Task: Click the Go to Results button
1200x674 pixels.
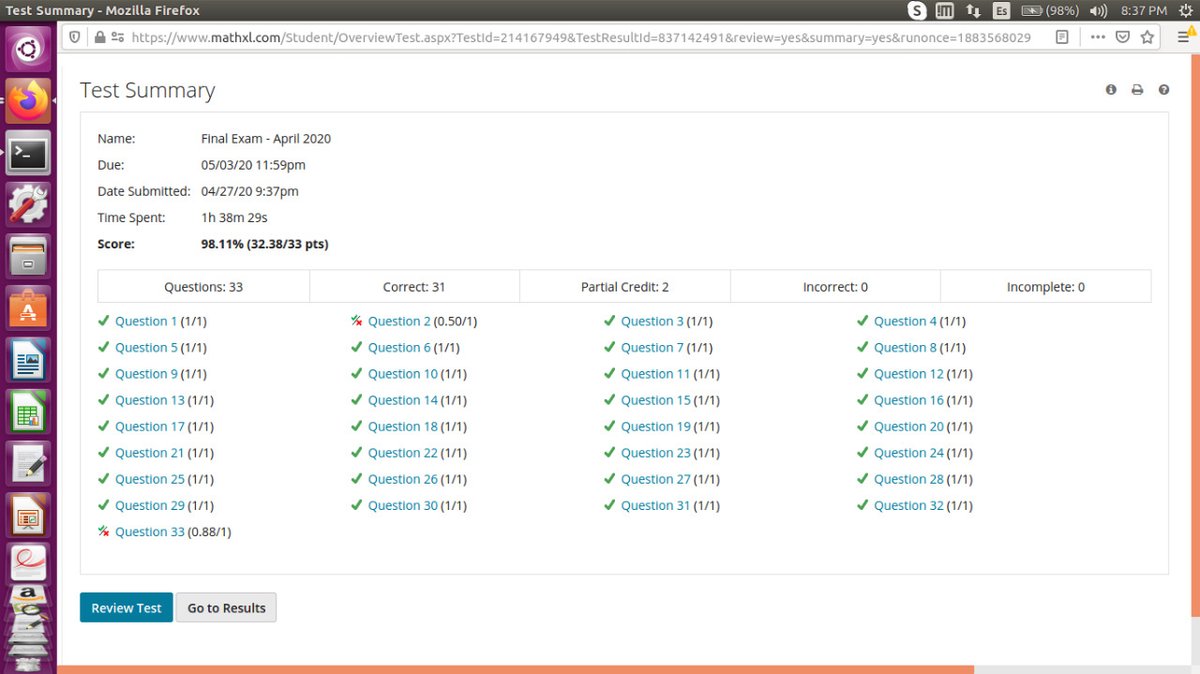Action: [226, 608]
